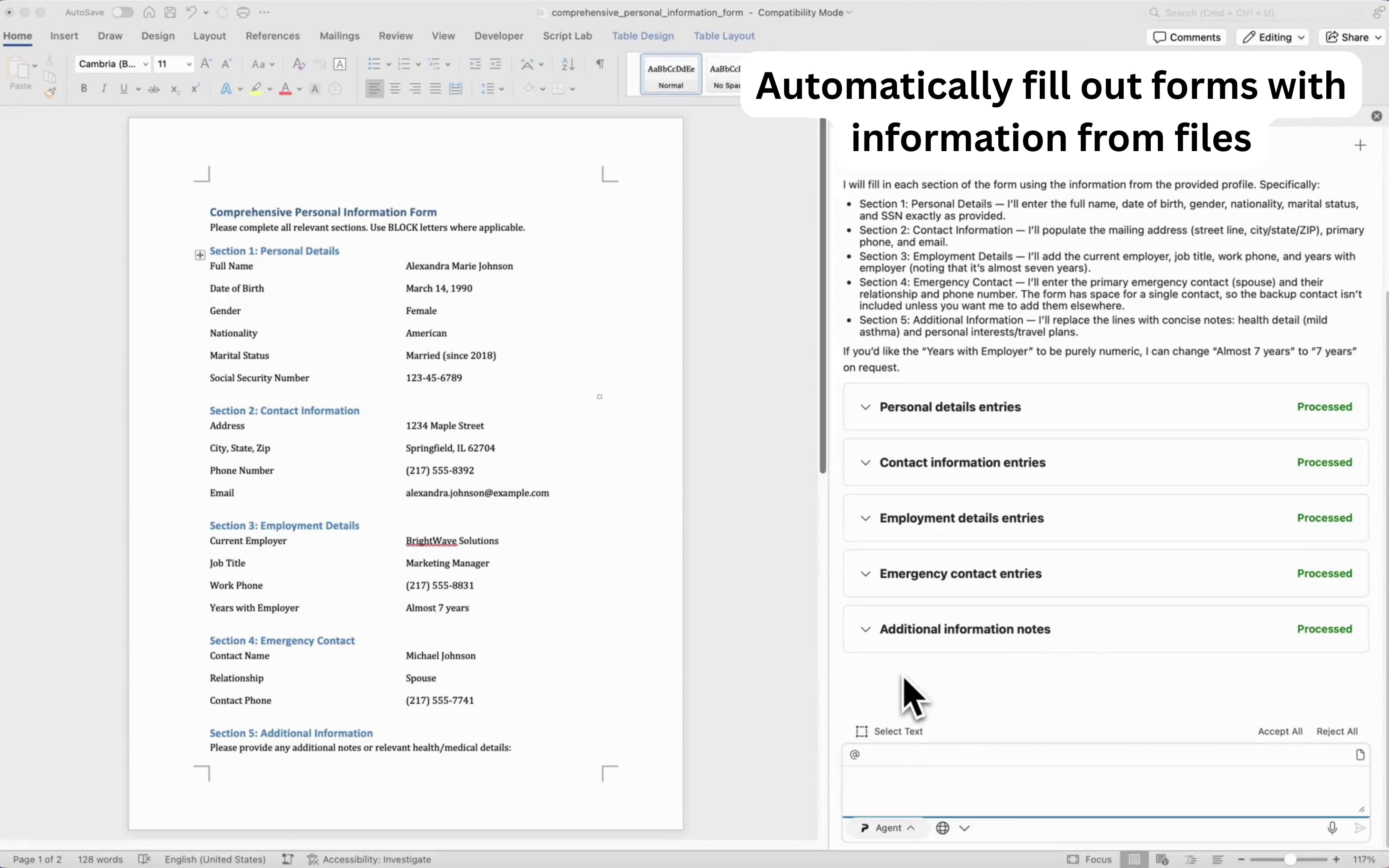Select the web search globe icon
This screenshot has height=868, width=1389.
point(942,827)
